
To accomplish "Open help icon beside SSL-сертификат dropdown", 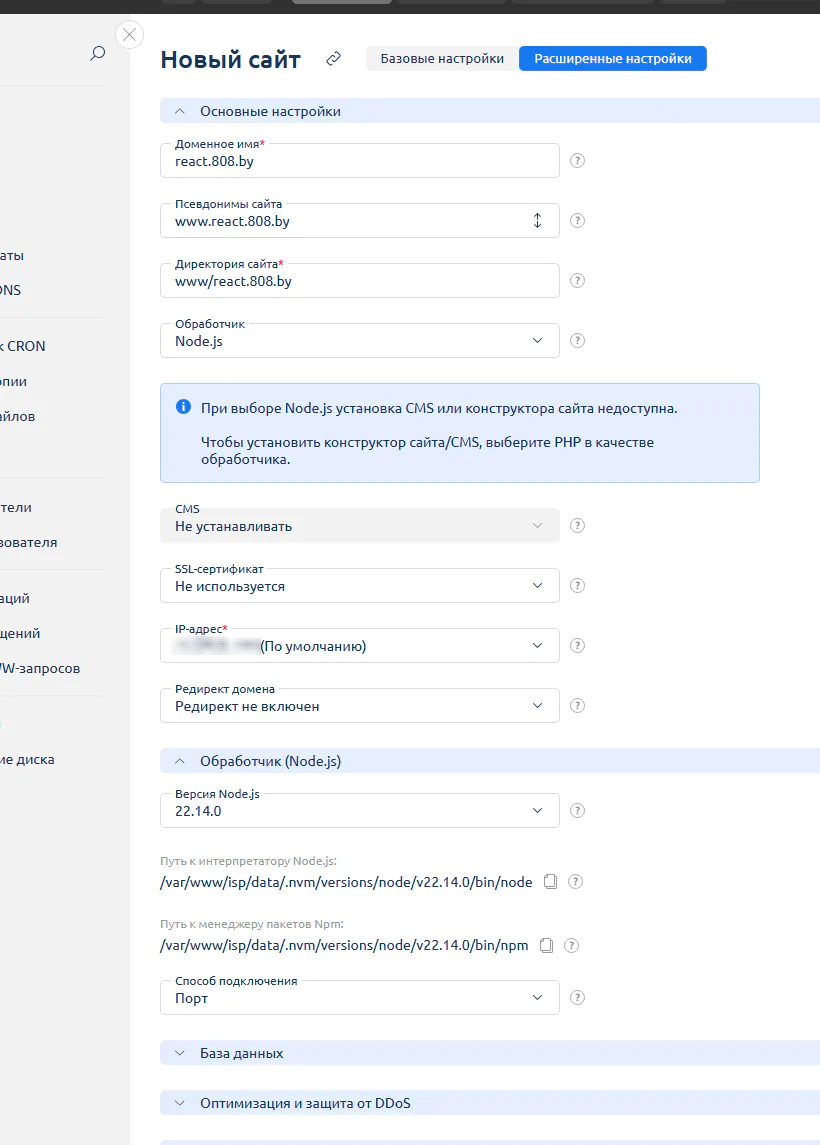I will (577, 585).
